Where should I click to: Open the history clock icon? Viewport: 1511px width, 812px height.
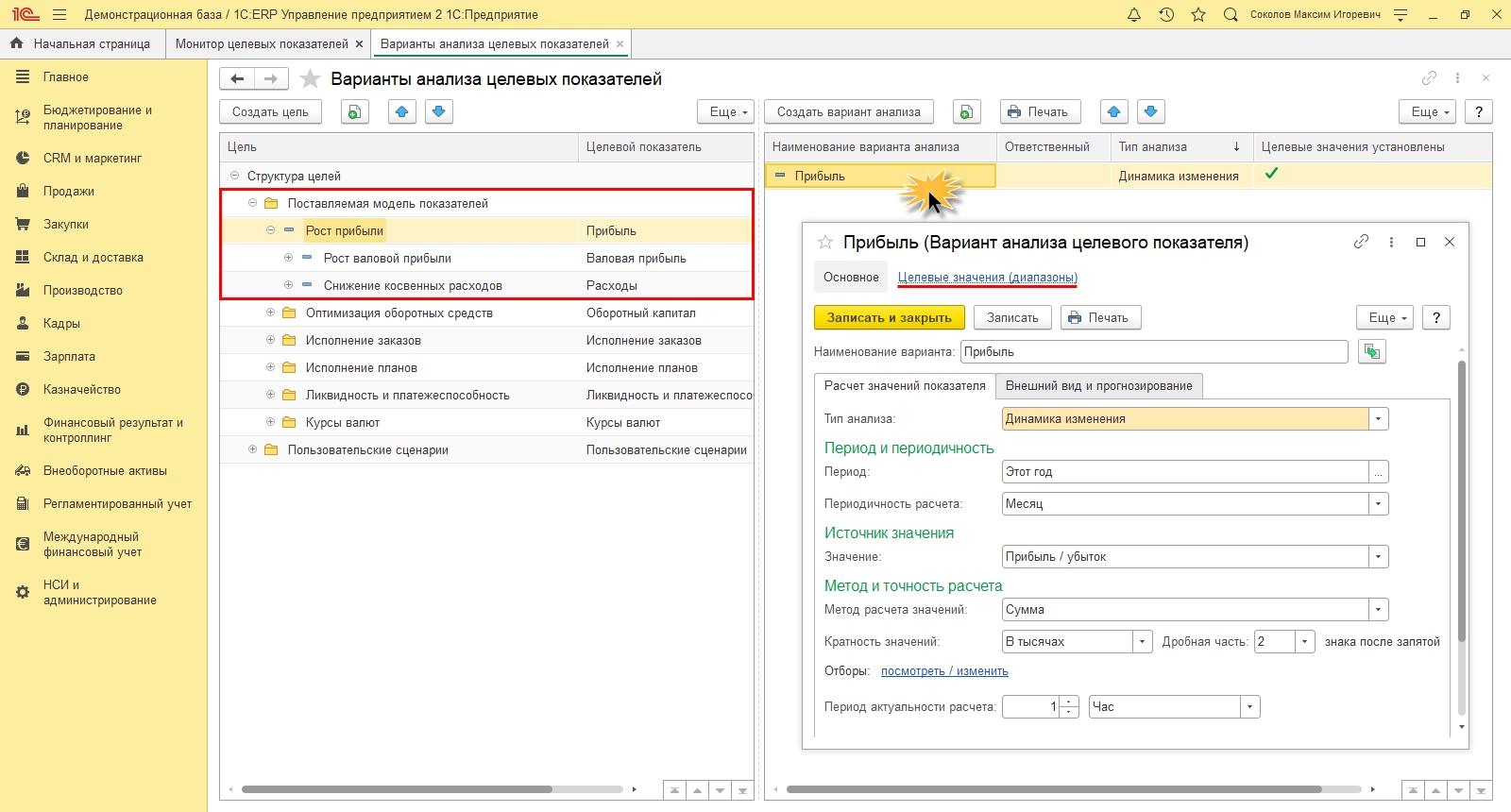[1166, 15]
